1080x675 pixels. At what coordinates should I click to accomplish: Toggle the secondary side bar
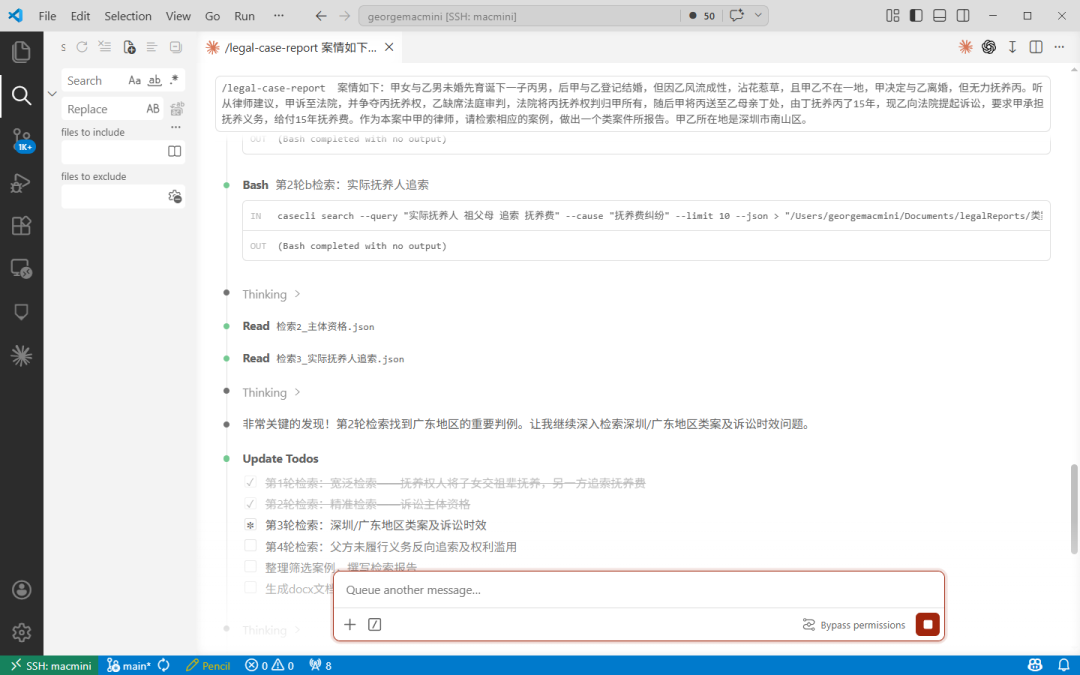[x=963, y=16]
